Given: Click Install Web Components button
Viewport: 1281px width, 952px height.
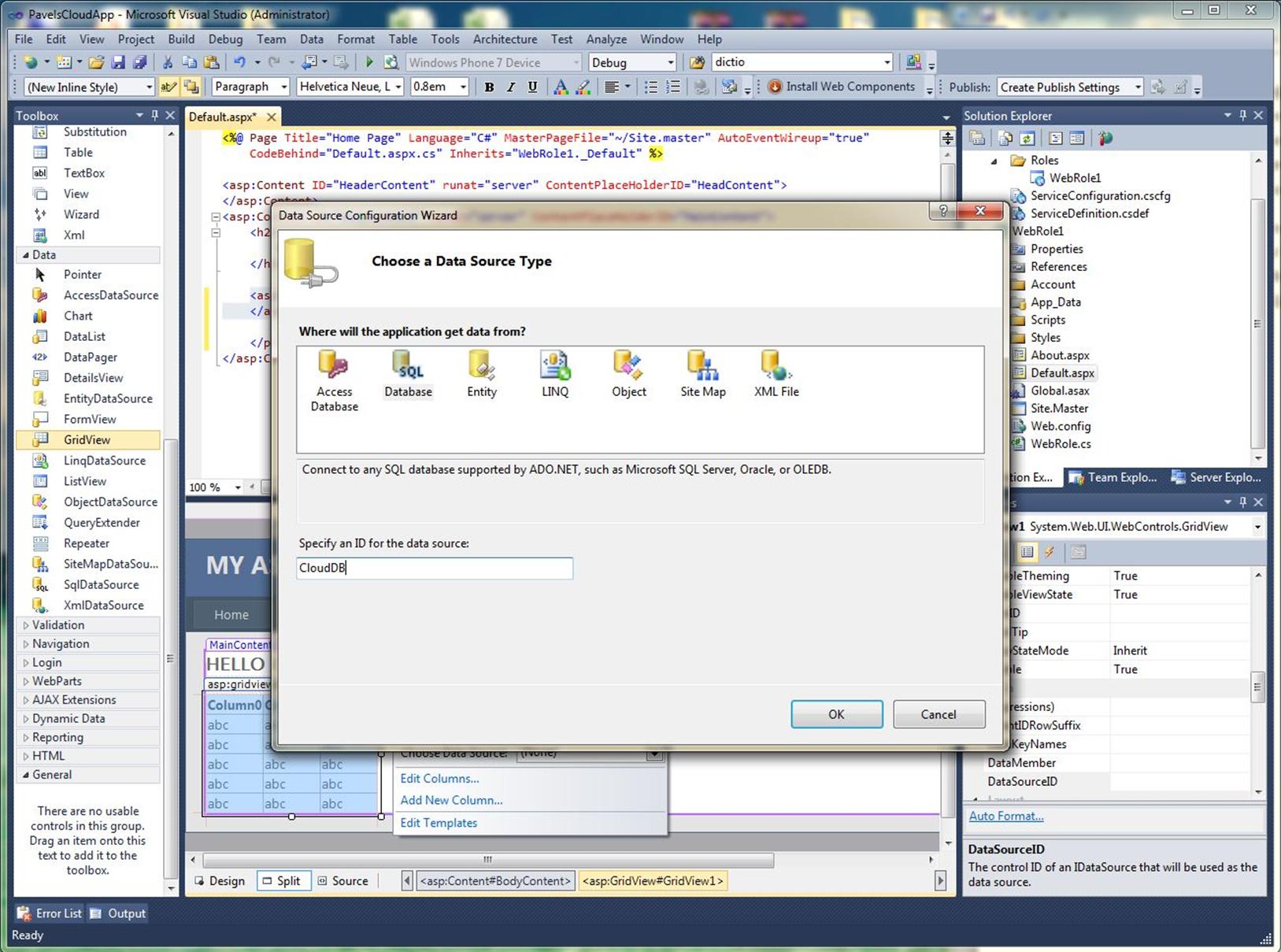Looking at the screenshot, I should pos(841,87).
